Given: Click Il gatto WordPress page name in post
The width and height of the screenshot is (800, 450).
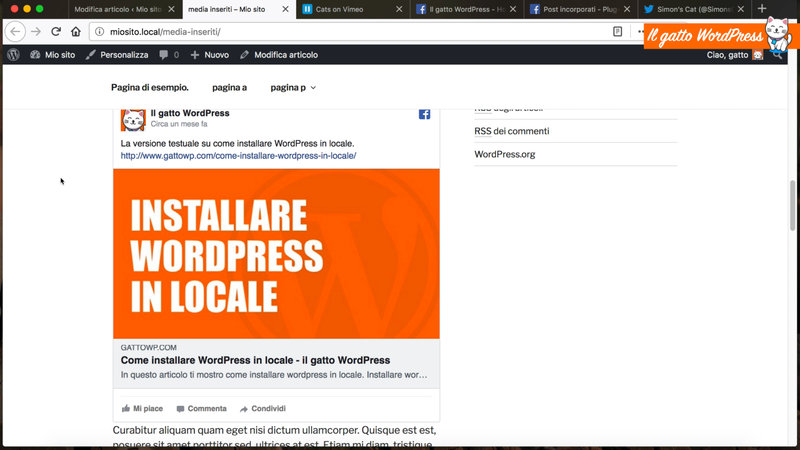Looking at the screenshot, I should [190, 113].
